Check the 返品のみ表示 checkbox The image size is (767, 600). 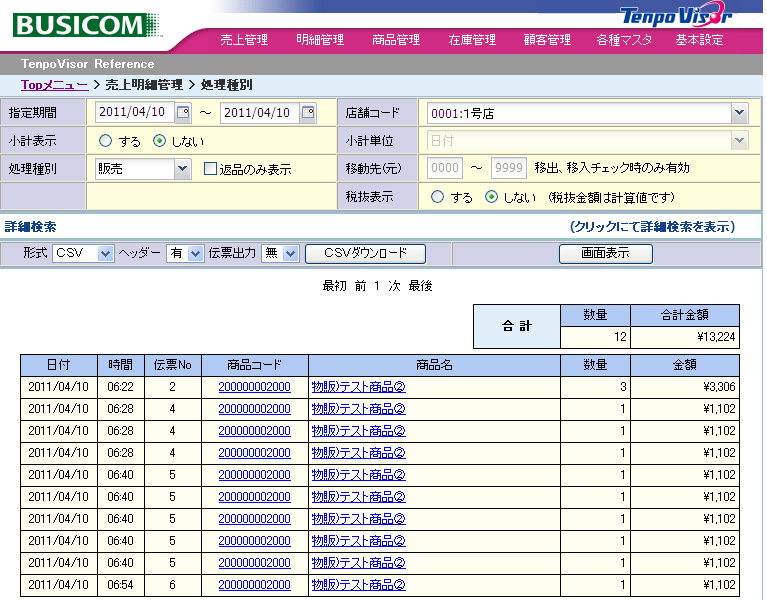(x=210, y=169)
